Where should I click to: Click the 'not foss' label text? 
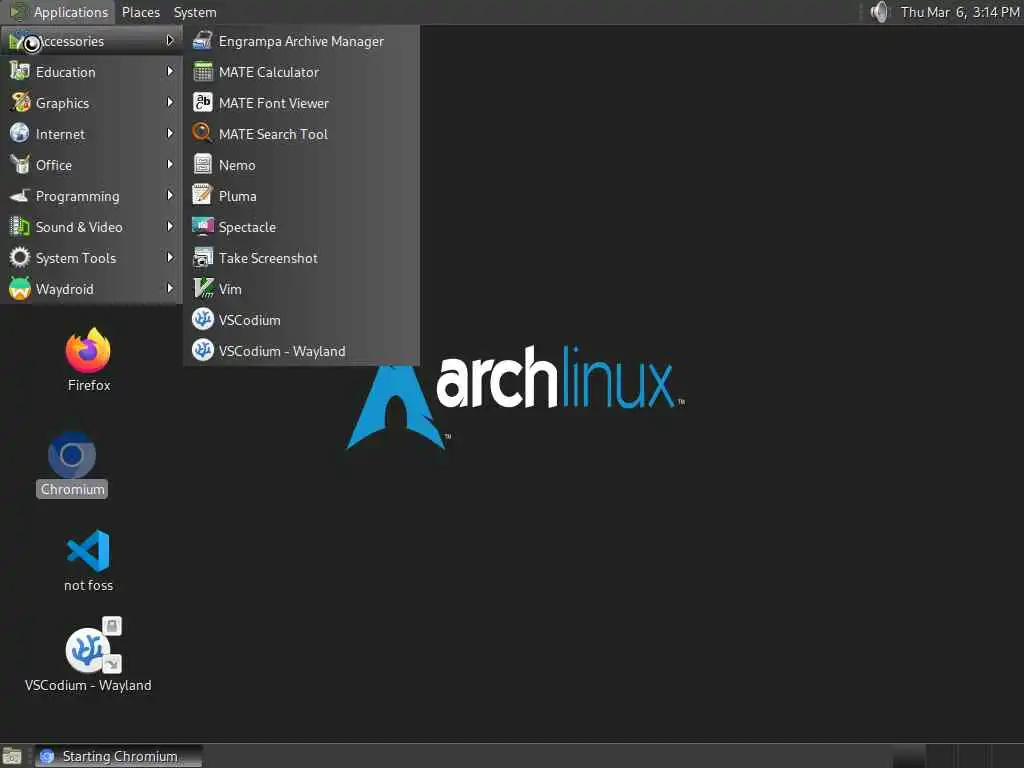click(88, 585)
